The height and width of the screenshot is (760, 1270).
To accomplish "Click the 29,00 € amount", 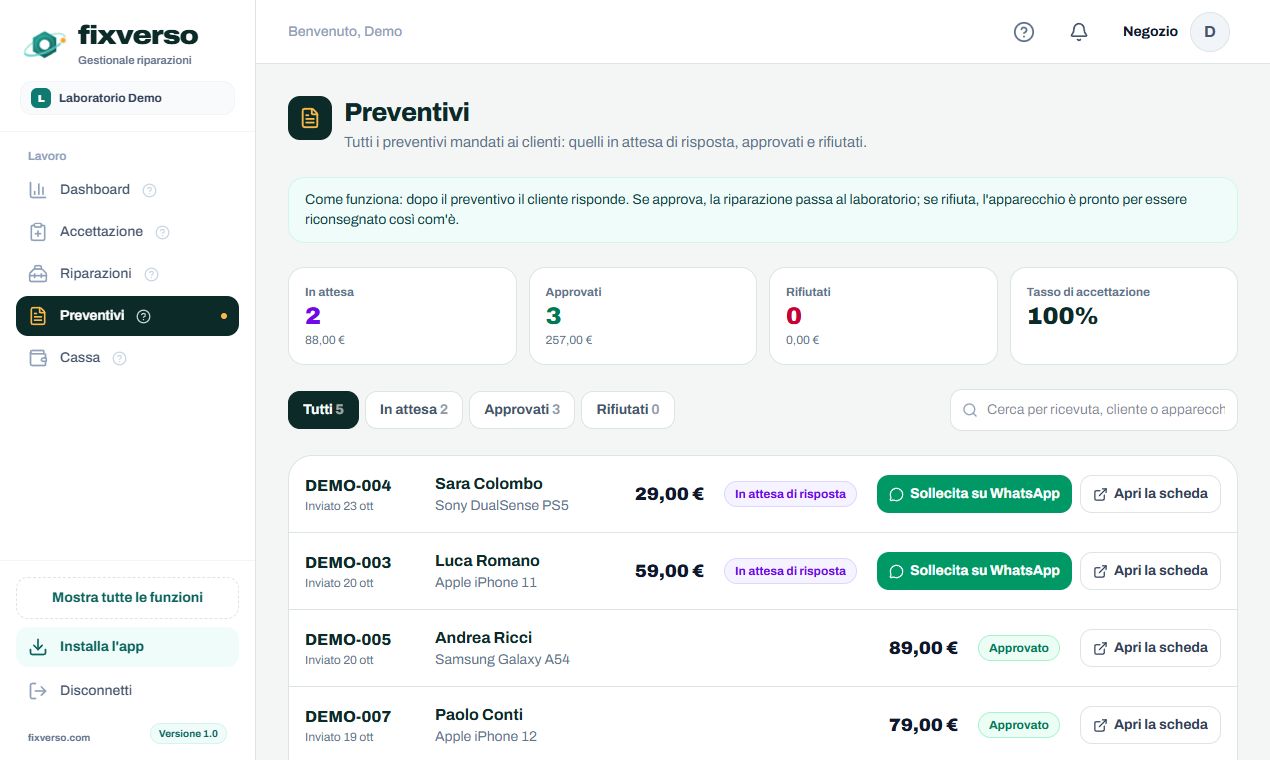I will 669,494.
